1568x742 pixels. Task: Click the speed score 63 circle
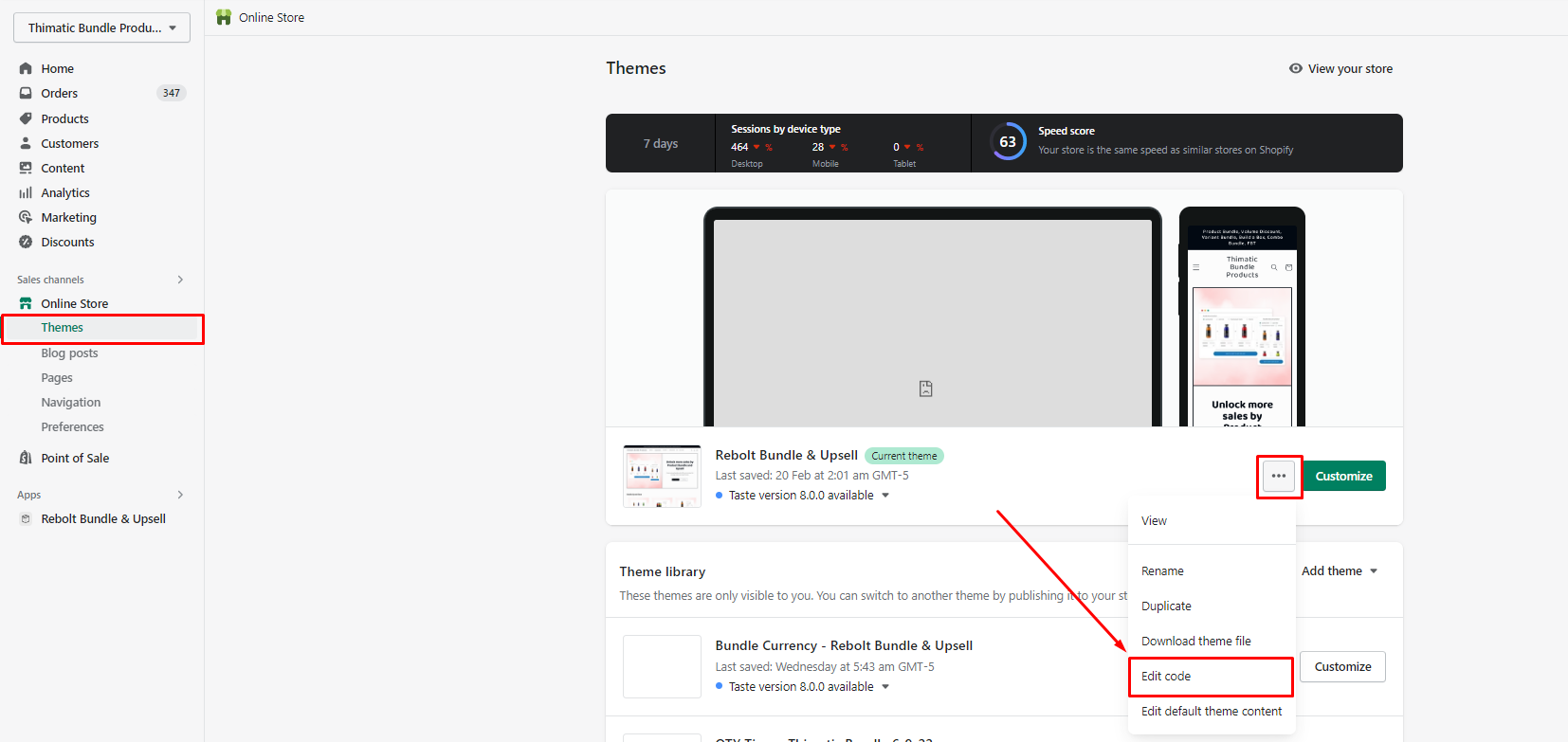coord(1008,141)
